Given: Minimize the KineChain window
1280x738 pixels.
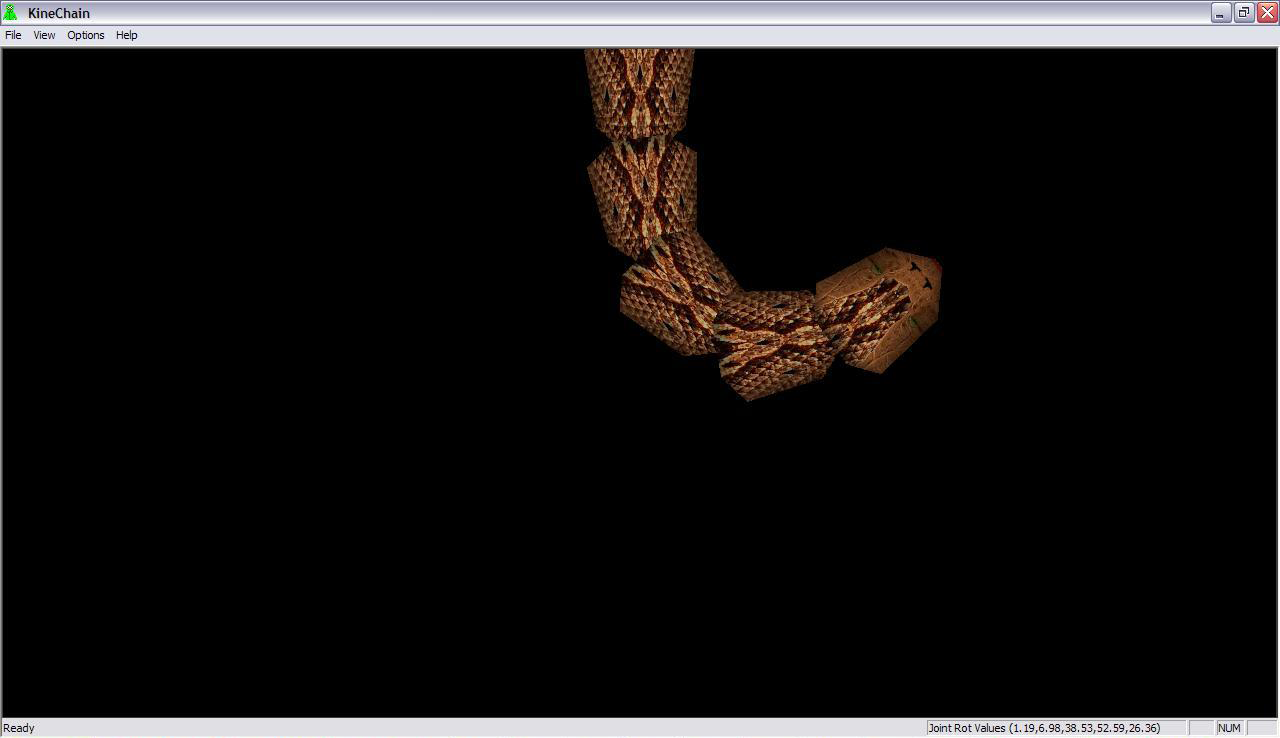Looking at the screenshot, I should click(x=1220, y=13).
